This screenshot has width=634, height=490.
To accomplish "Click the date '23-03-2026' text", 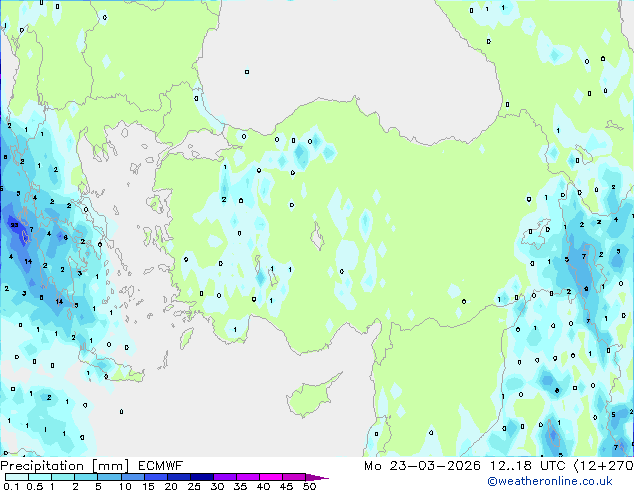I will point(435,466).
